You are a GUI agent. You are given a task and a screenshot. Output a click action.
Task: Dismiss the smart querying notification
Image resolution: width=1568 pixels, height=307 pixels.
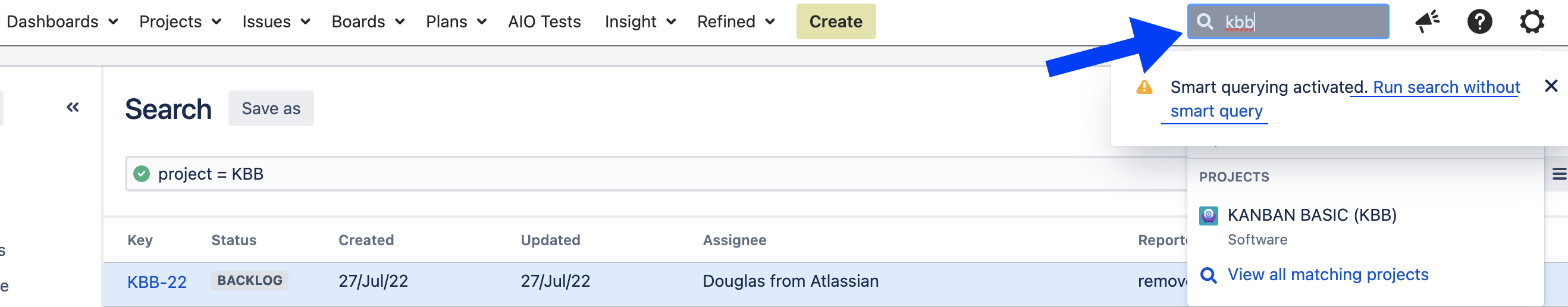pos(1551,86)
